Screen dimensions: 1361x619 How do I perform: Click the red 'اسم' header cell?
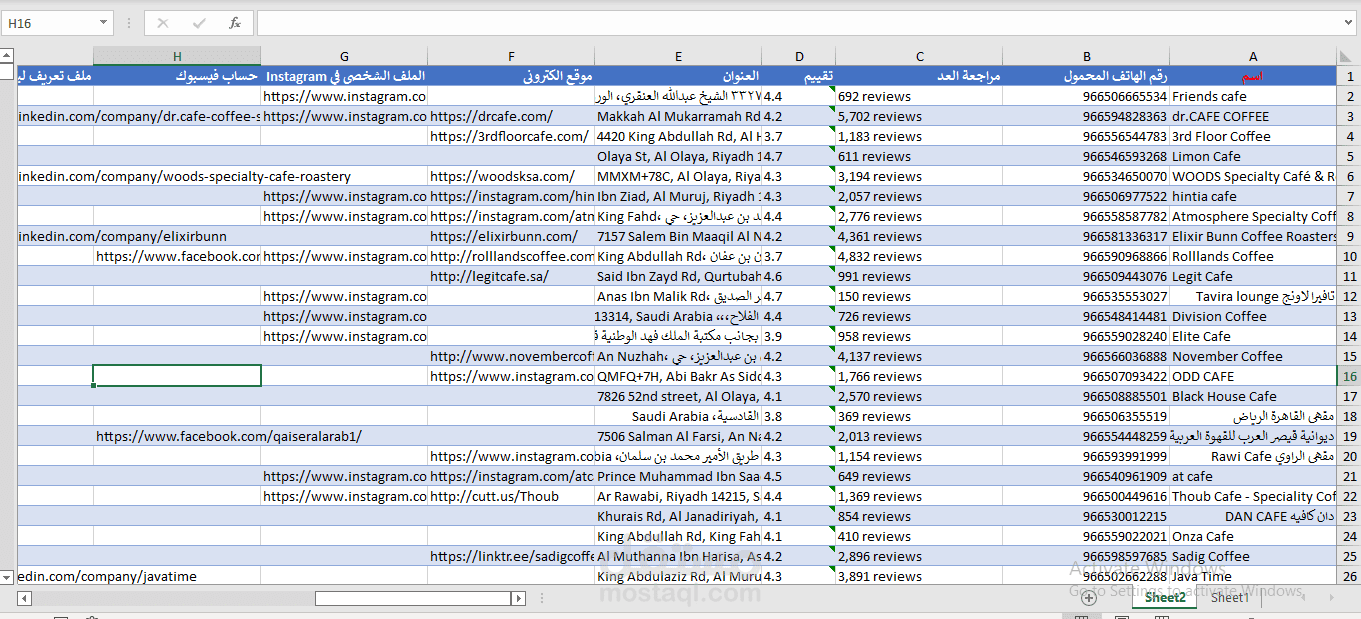click(x=1253, y=76)
